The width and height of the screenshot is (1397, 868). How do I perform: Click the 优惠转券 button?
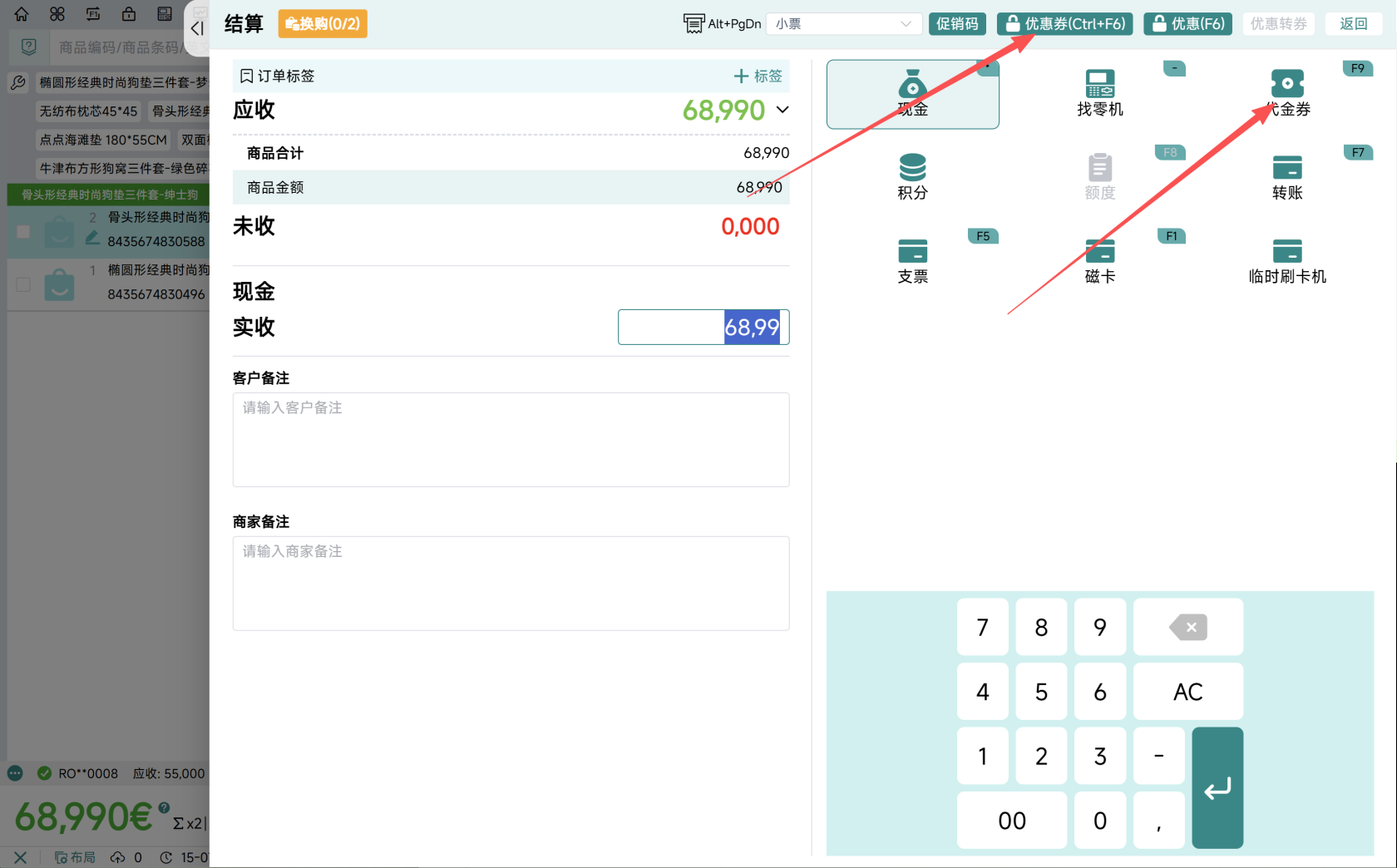1278,24
